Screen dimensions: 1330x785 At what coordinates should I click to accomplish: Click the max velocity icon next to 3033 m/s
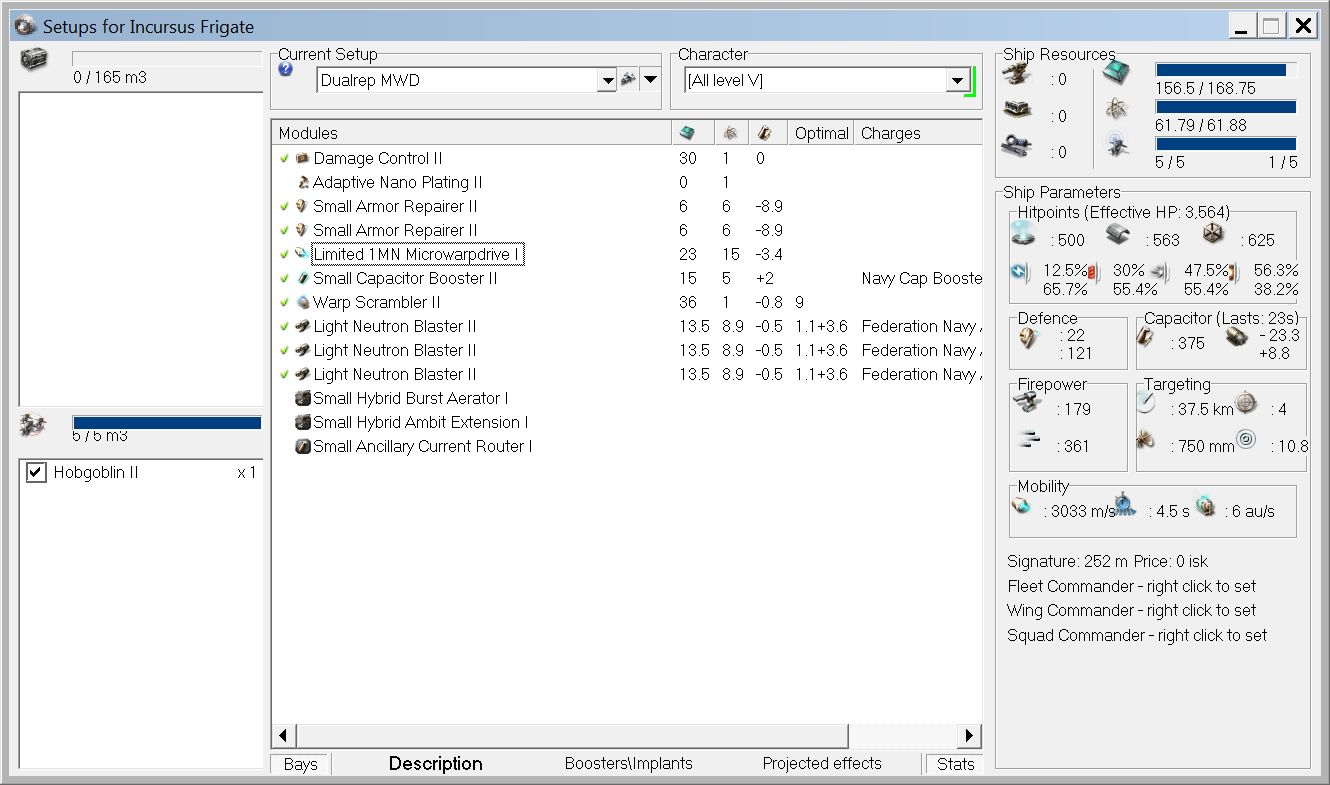[1020, 507]
